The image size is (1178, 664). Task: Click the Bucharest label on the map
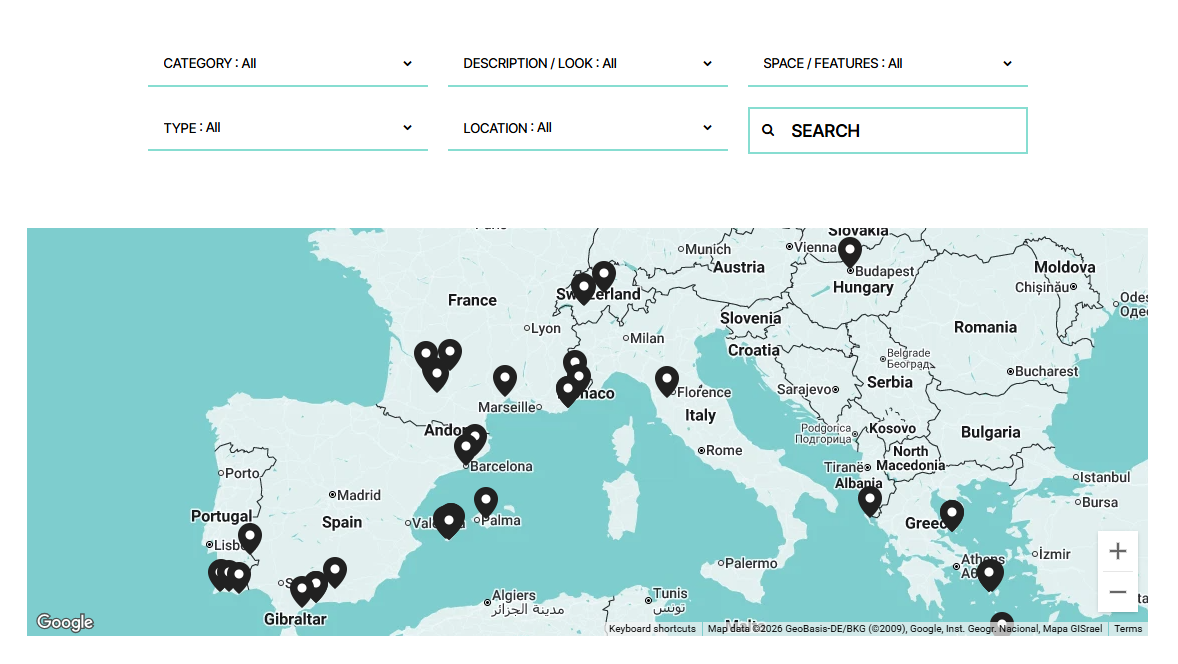pos(1046,371)
